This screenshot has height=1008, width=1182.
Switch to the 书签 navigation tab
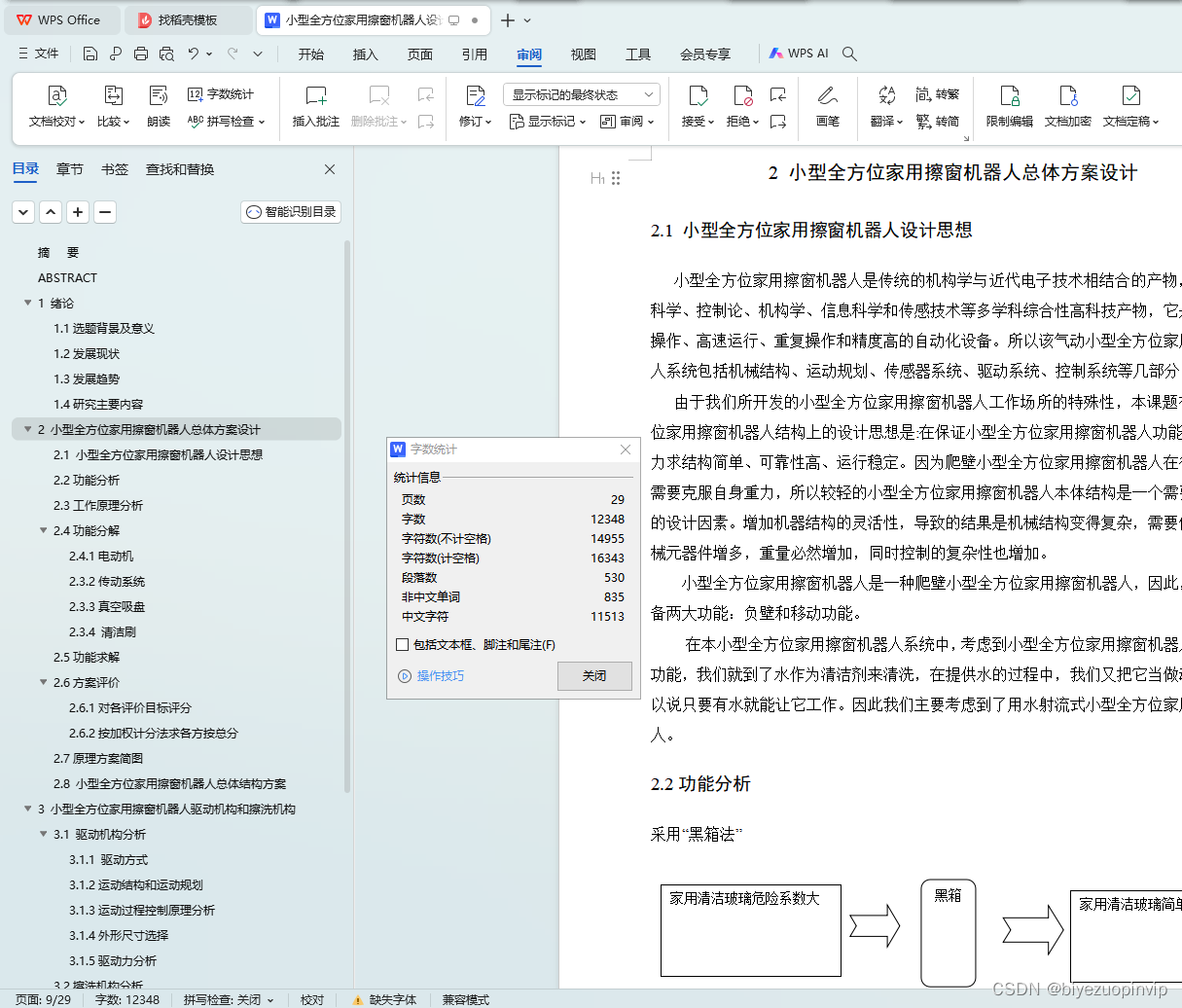[115, 169]
